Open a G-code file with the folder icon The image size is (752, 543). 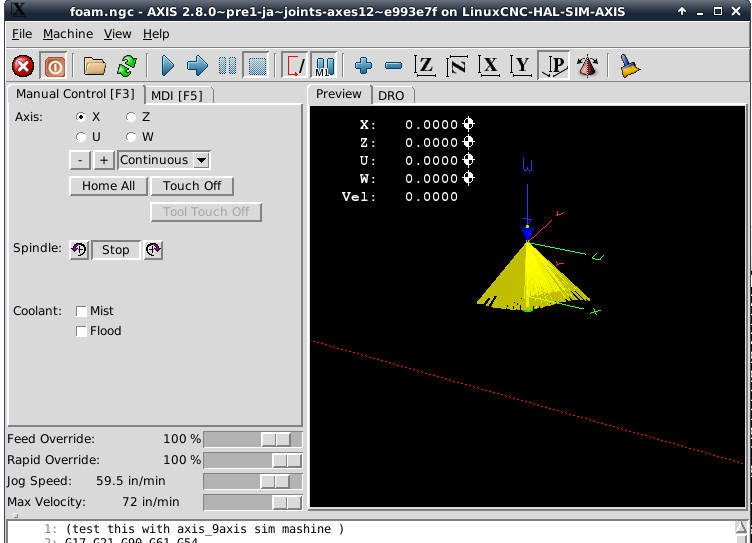(94, 66)
